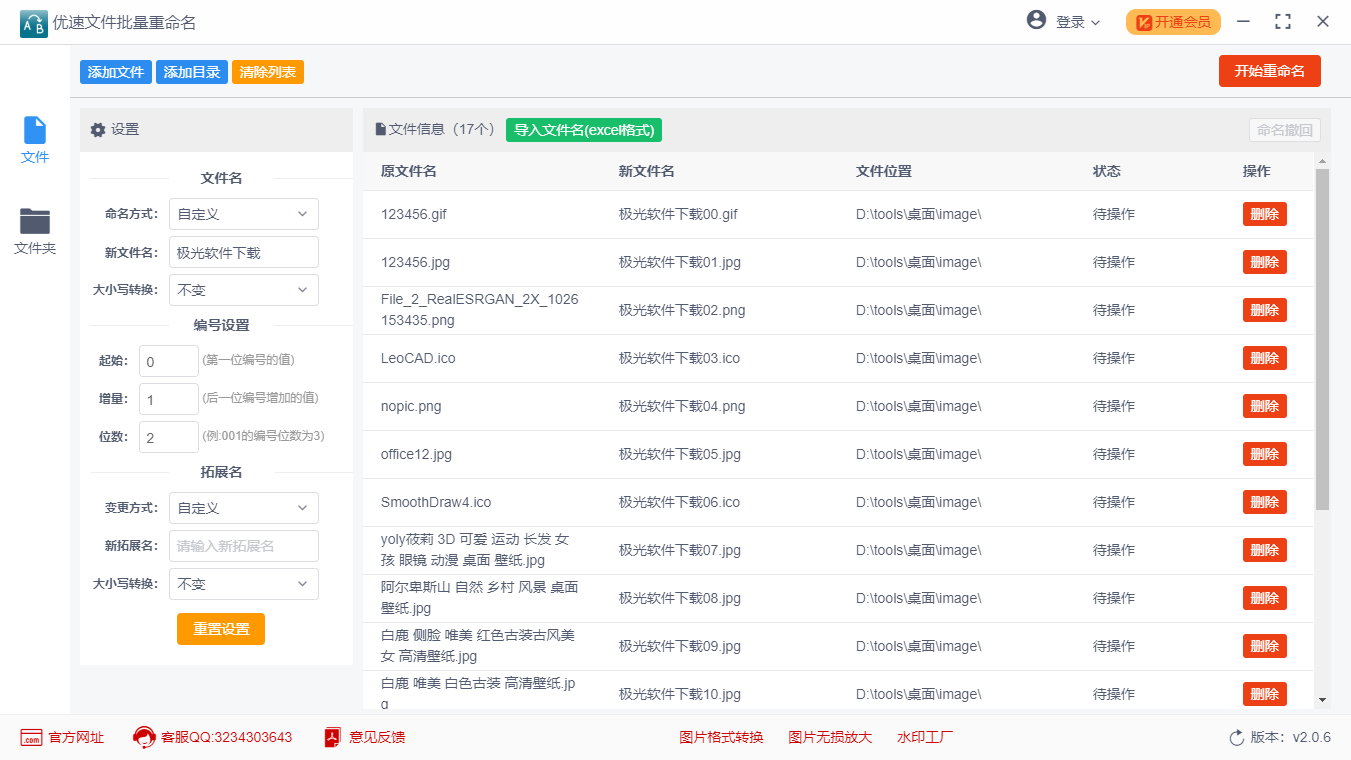Image resolution: width=1351 pixels, height=760 pixels.
Task: Open 拓展名 大小写转换 dropdown
Action: coord(244,584)
